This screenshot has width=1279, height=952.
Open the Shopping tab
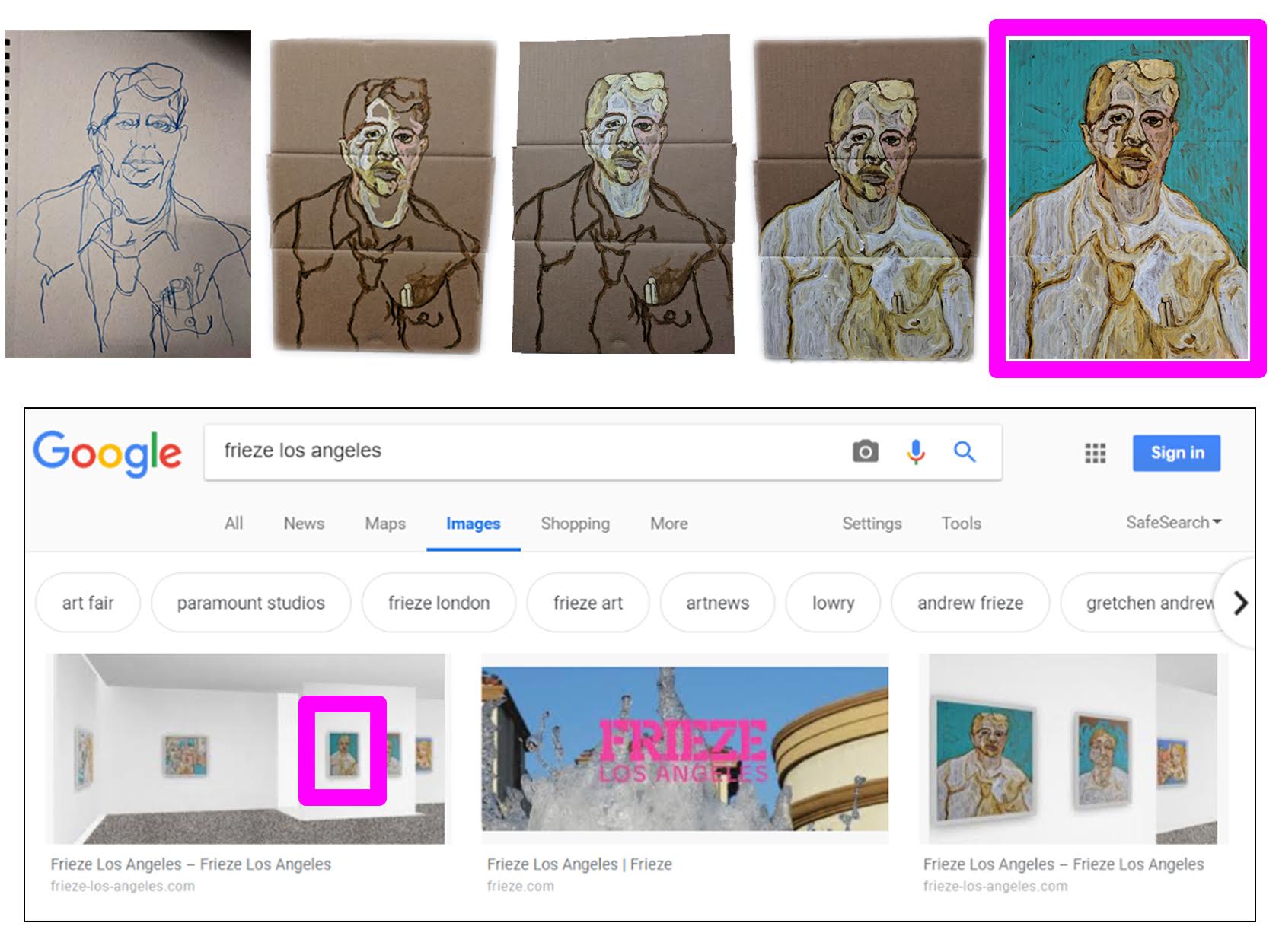point(575,524)
